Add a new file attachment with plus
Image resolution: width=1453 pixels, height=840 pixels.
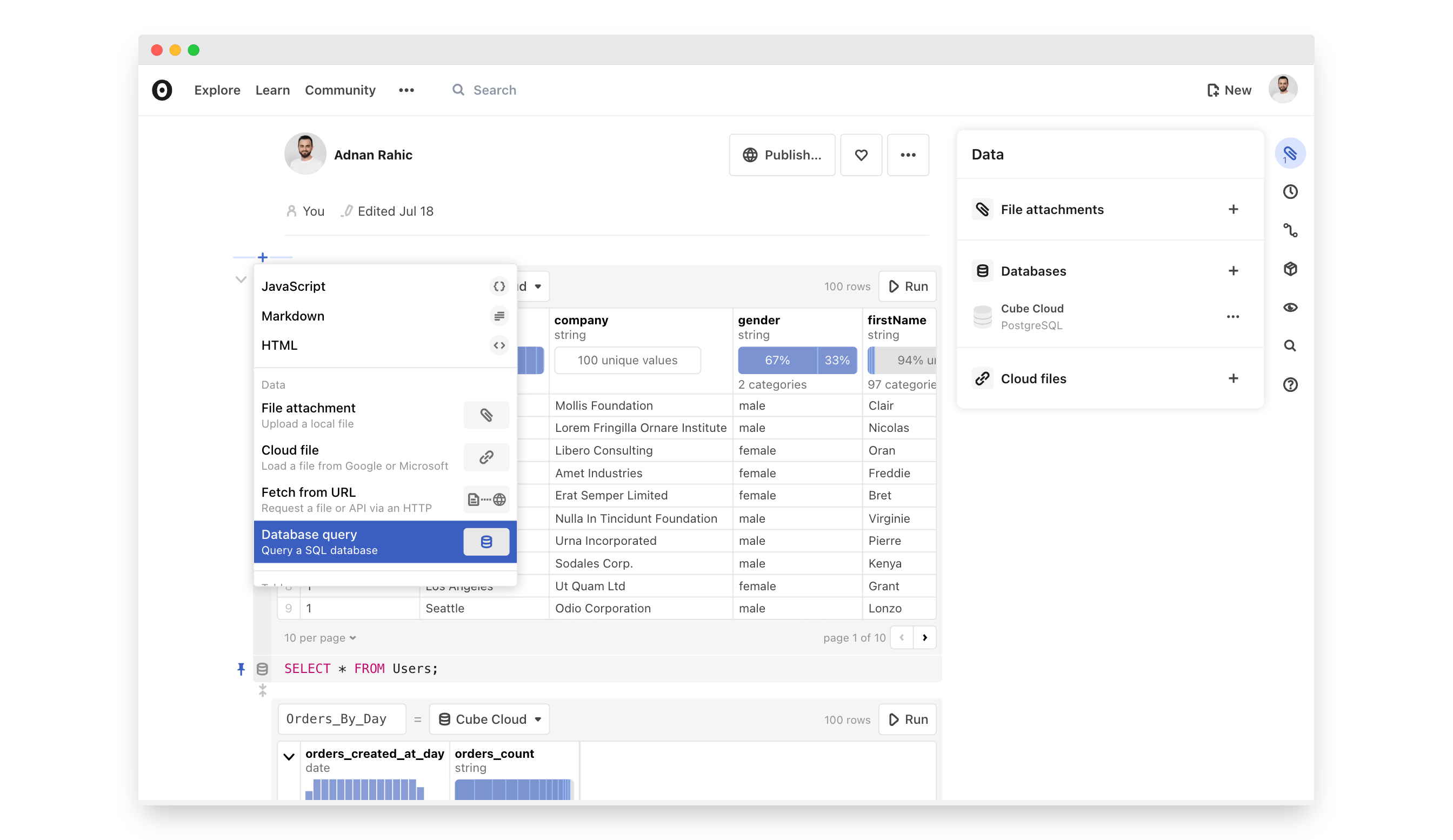click(1233, 209)
